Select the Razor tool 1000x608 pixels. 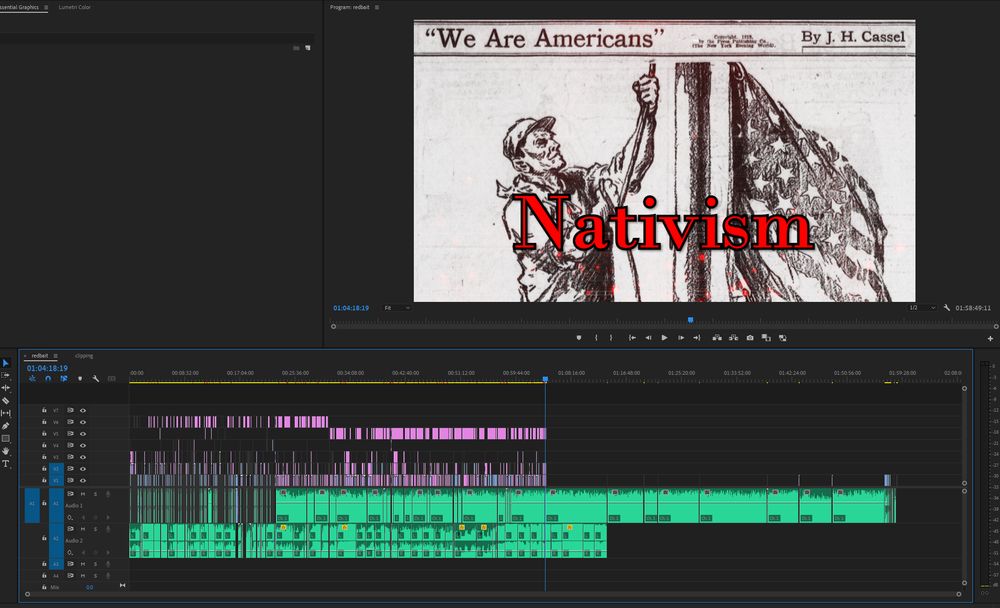(x=6, y=401)
